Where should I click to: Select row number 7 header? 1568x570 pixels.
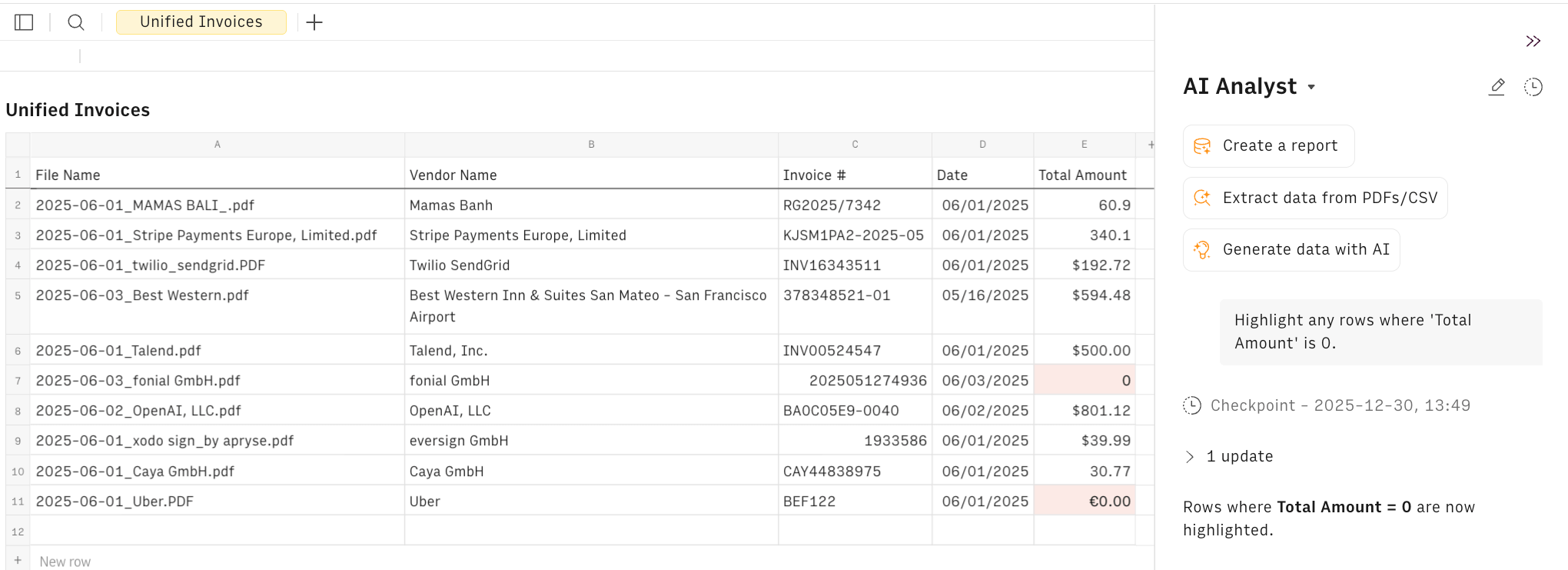click(18, 381)
